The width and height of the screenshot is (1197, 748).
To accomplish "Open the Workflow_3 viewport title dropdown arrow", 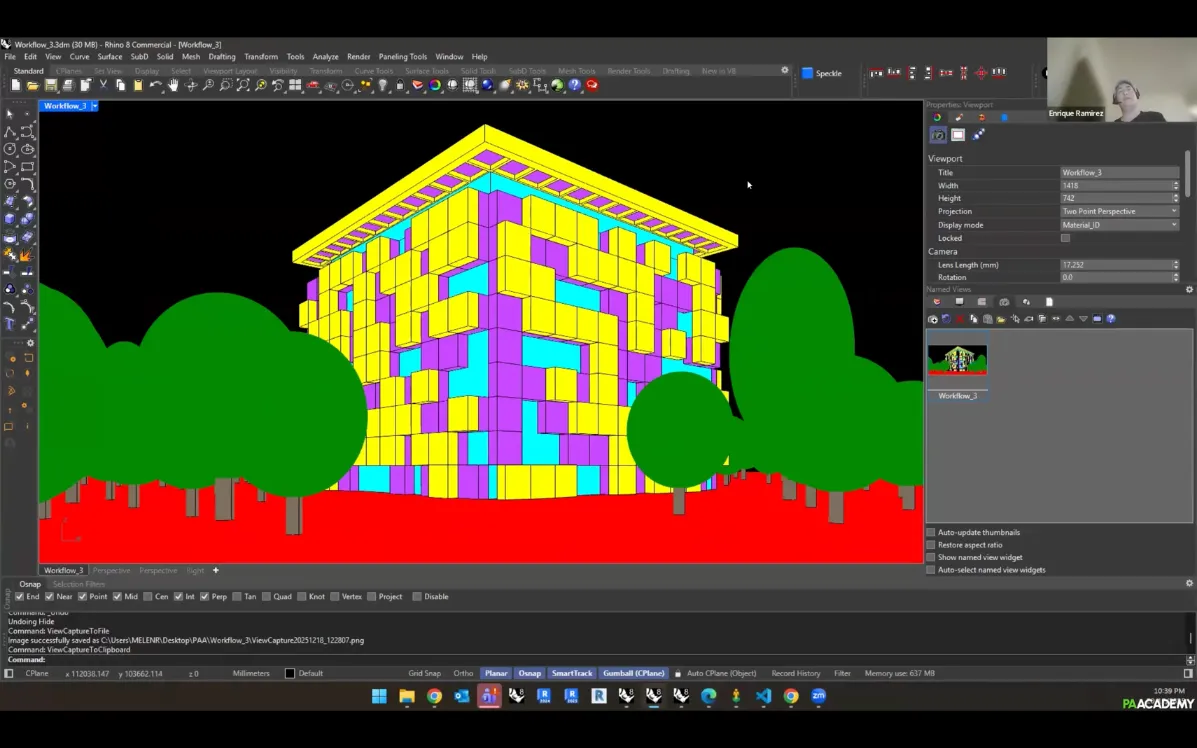I will 95,106.
